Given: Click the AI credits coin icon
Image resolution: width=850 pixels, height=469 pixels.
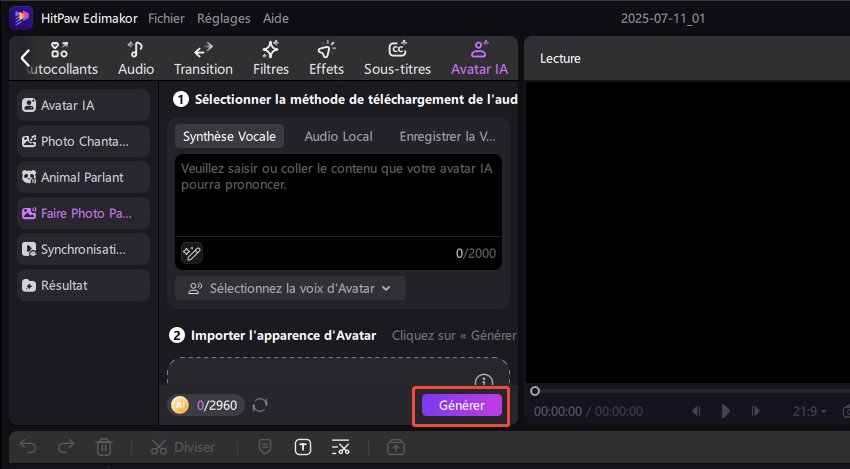Looking at the screenshot, I should pos(180,404).
